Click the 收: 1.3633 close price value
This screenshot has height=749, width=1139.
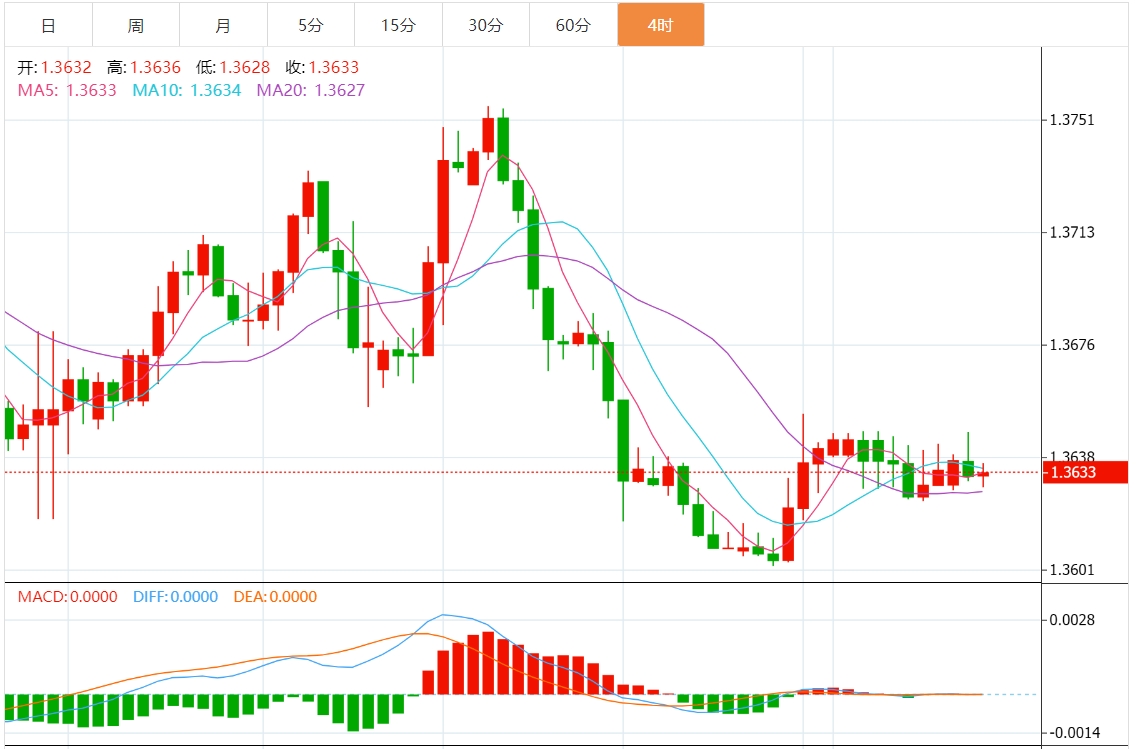[322, 68]
